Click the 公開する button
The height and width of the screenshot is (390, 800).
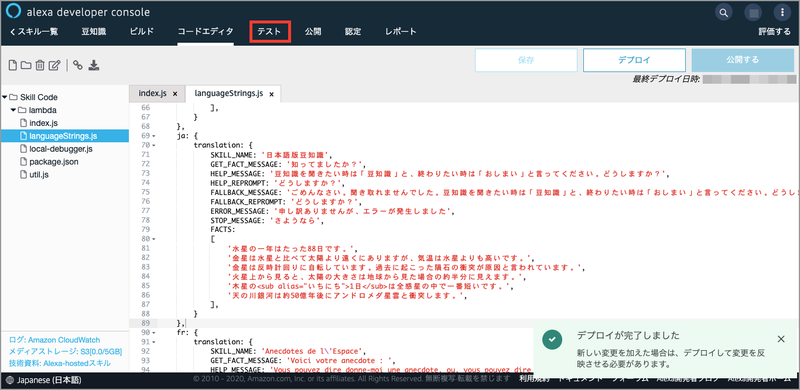[x=742, y=60]
